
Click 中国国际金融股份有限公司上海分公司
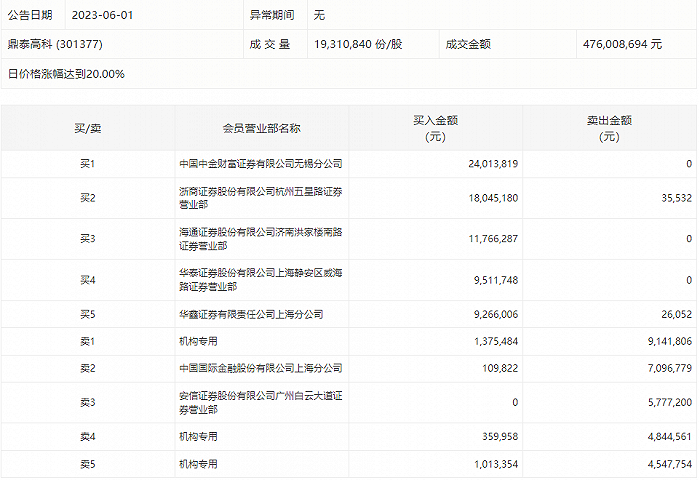click(261, 368)
